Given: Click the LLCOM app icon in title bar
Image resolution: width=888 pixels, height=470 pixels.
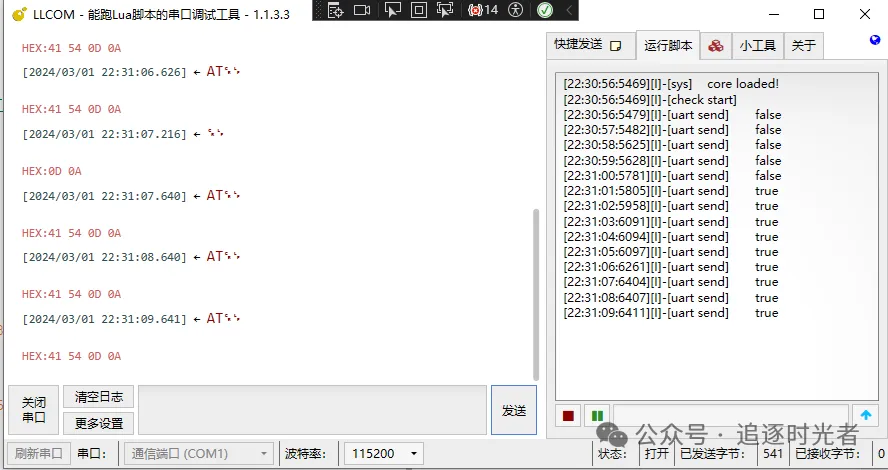Looking at the screenshot, I should click(x=19, y=14).
